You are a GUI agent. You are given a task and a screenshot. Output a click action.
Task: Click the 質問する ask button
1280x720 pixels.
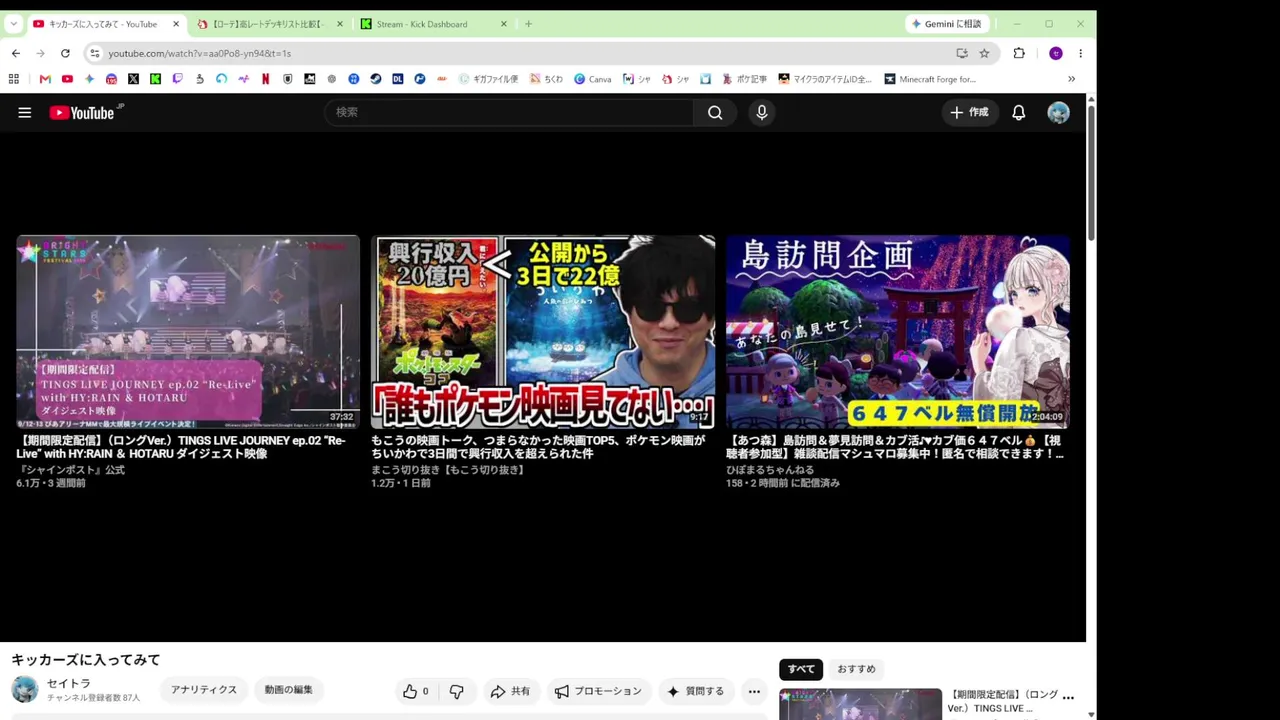pos(695,691)
